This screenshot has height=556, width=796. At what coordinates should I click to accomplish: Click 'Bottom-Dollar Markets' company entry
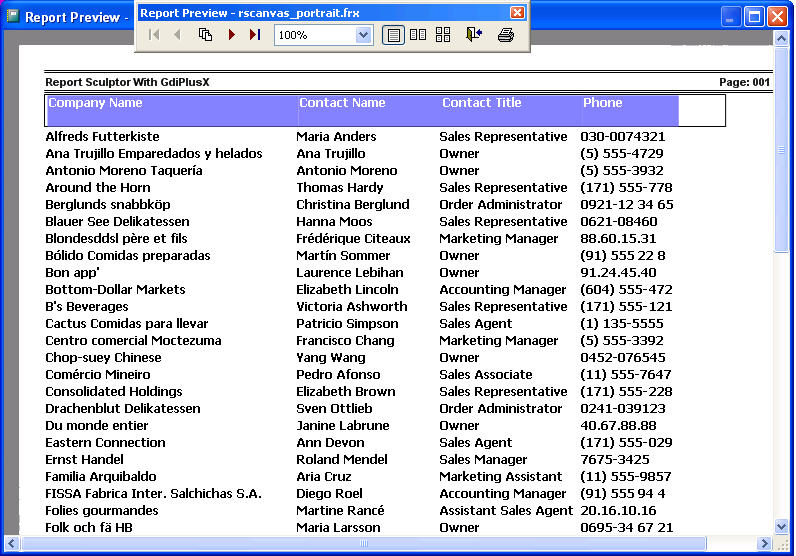(115, 290)
